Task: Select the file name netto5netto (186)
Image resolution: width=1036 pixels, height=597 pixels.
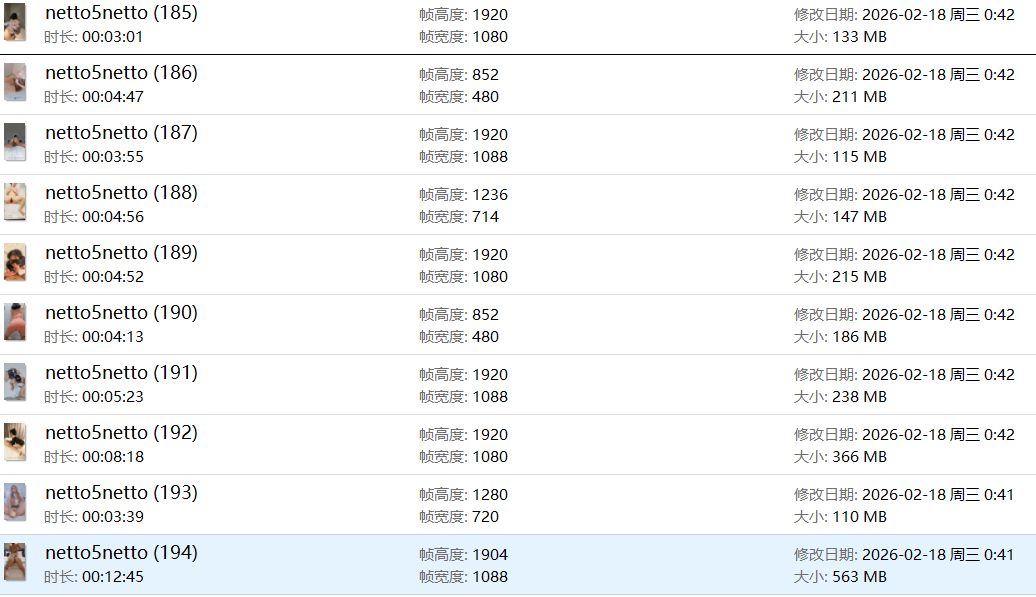Action: point(121,73)
